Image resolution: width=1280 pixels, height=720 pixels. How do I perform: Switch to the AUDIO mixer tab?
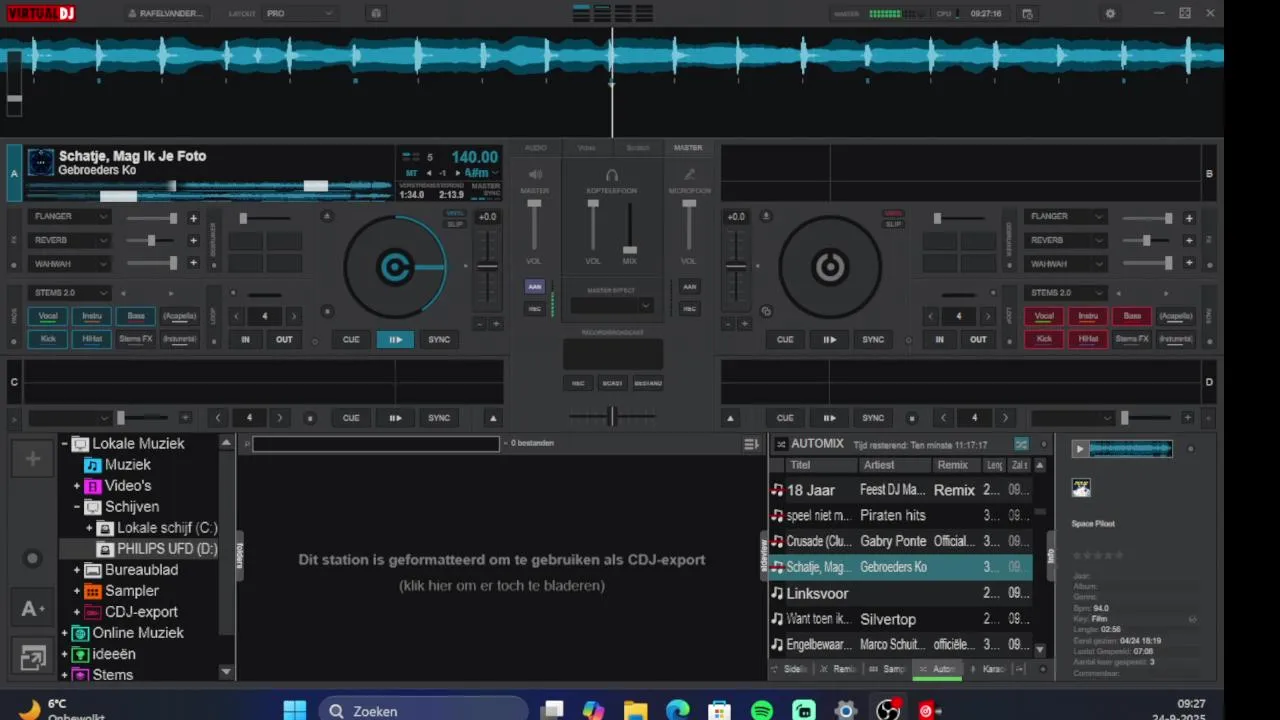pos(536,148)
